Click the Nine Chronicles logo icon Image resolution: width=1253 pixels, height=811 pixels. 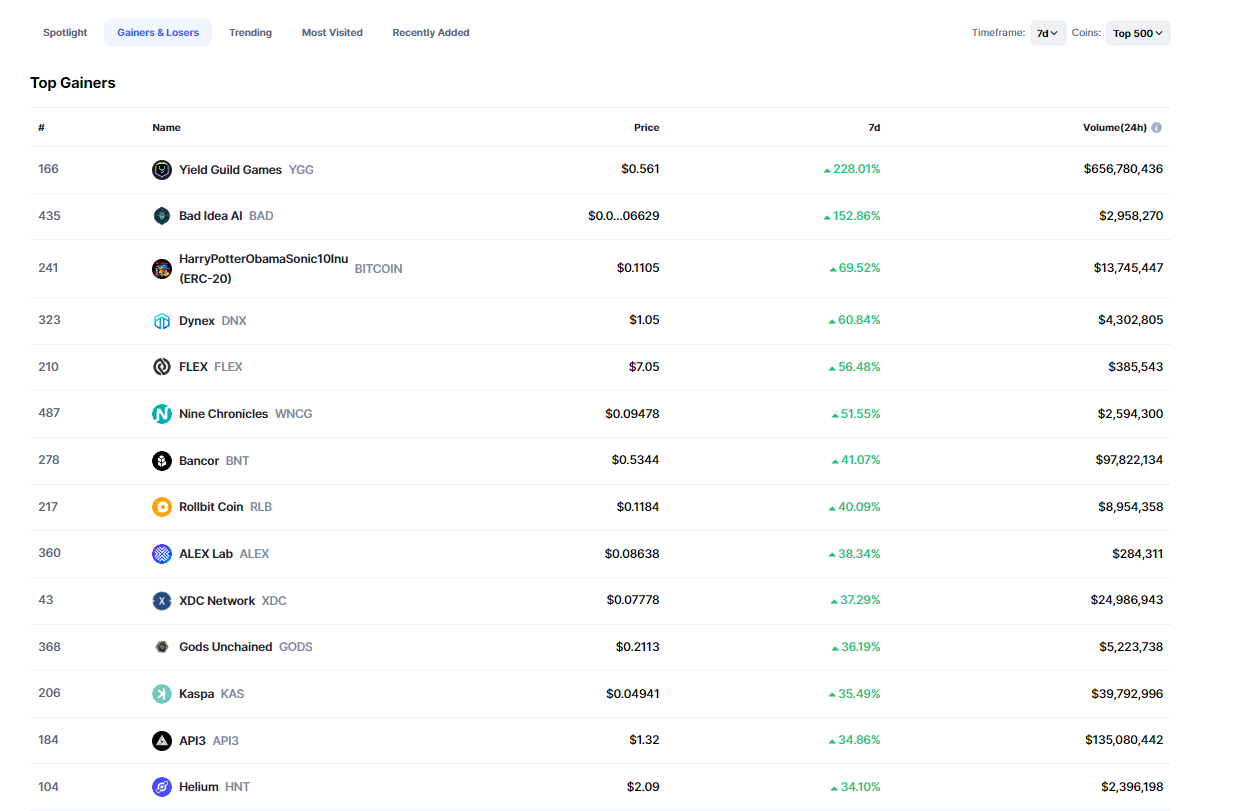(x=161, y=414)
